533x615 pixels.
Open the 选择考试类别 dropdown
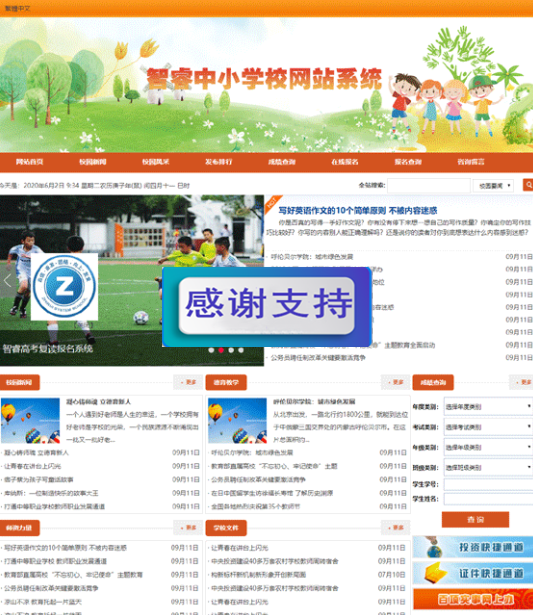488,427
